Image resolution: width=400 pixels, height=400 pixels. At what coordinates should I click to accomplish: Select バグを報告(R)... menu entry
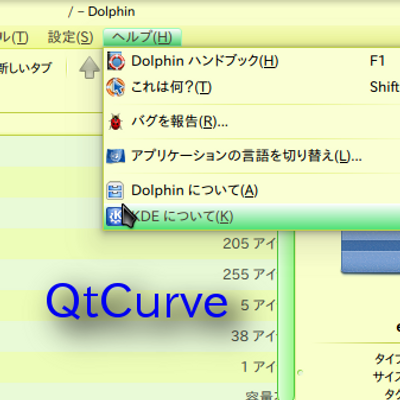click(252, 122)
